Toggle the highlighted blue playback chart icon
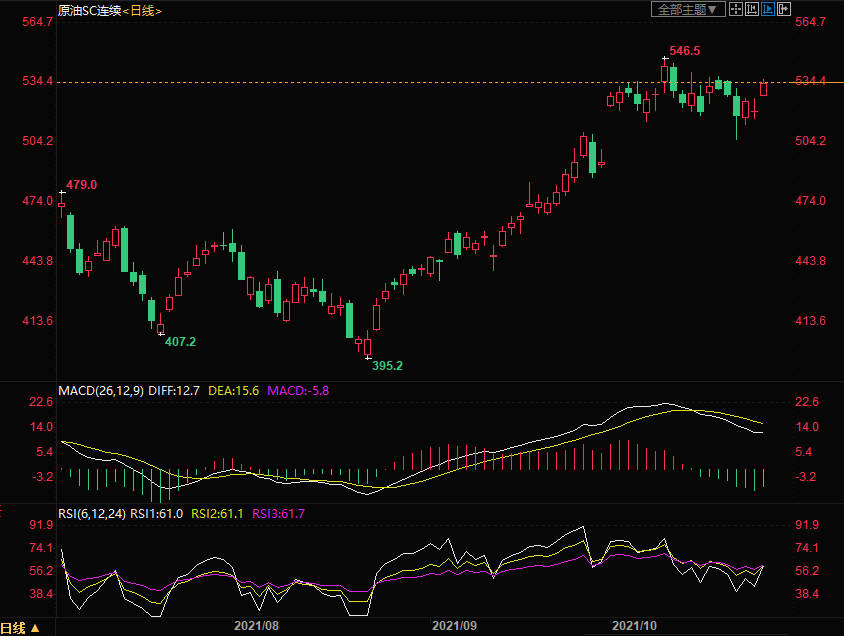The width and height of the screenshot is (844, 636). point(769,9)
